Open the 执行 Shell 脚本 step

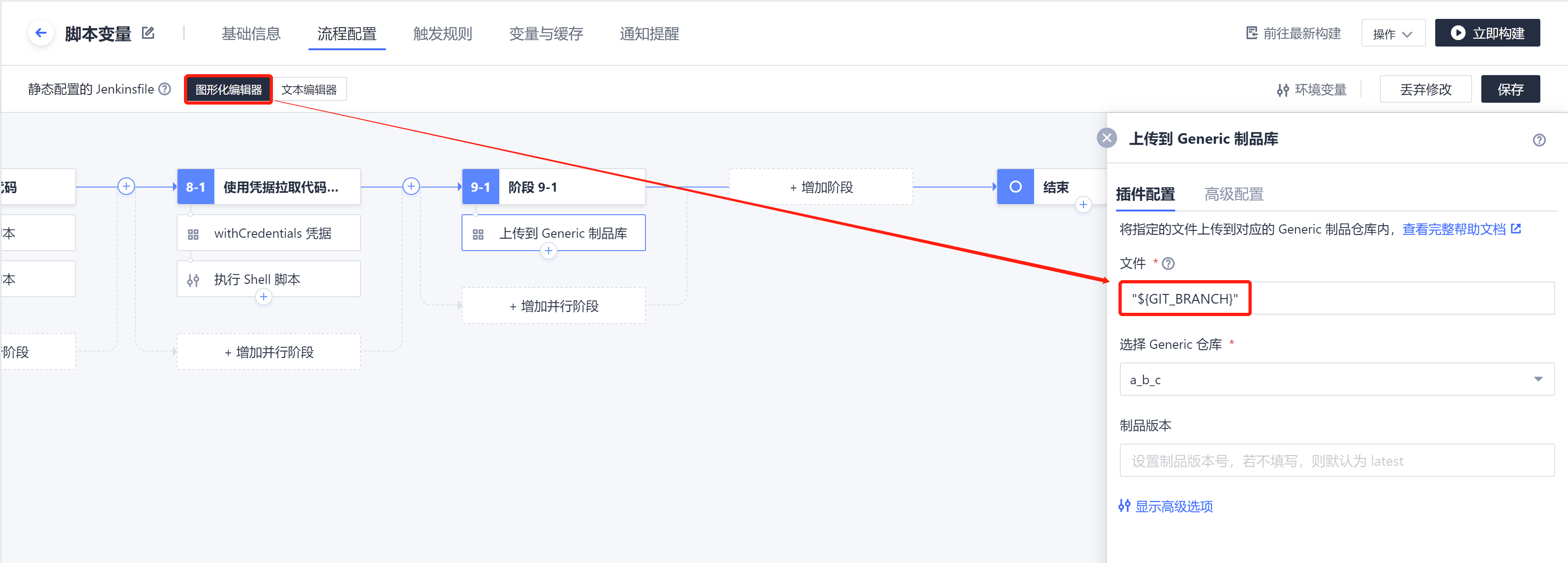click(x=268, y=279)
